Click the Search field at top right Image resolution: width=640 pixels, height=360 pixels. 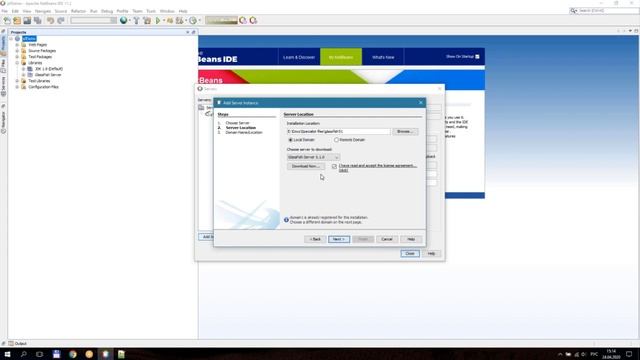pos(604,11)
